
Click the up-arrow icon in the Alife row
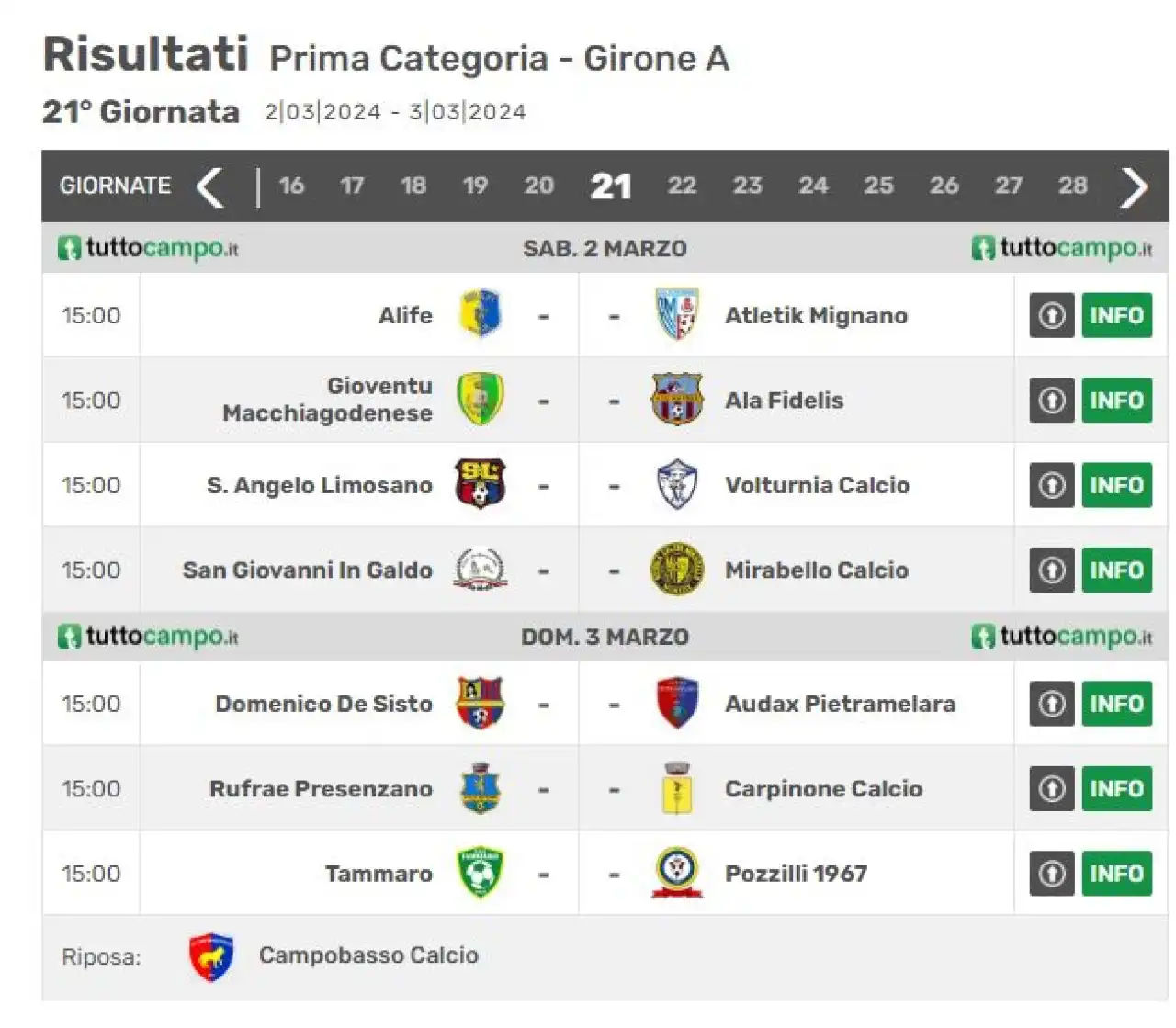coord(1052,315)
